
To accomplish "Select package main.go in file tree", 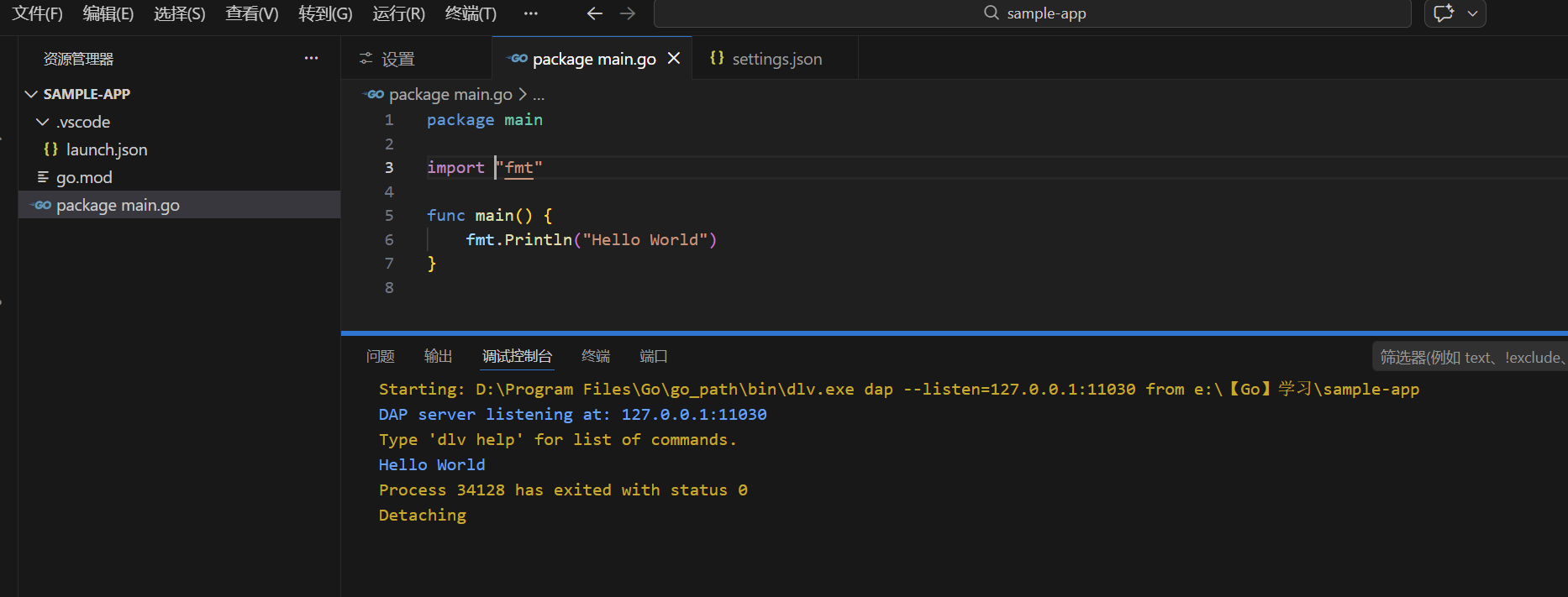I will click(x=118, y=205).
